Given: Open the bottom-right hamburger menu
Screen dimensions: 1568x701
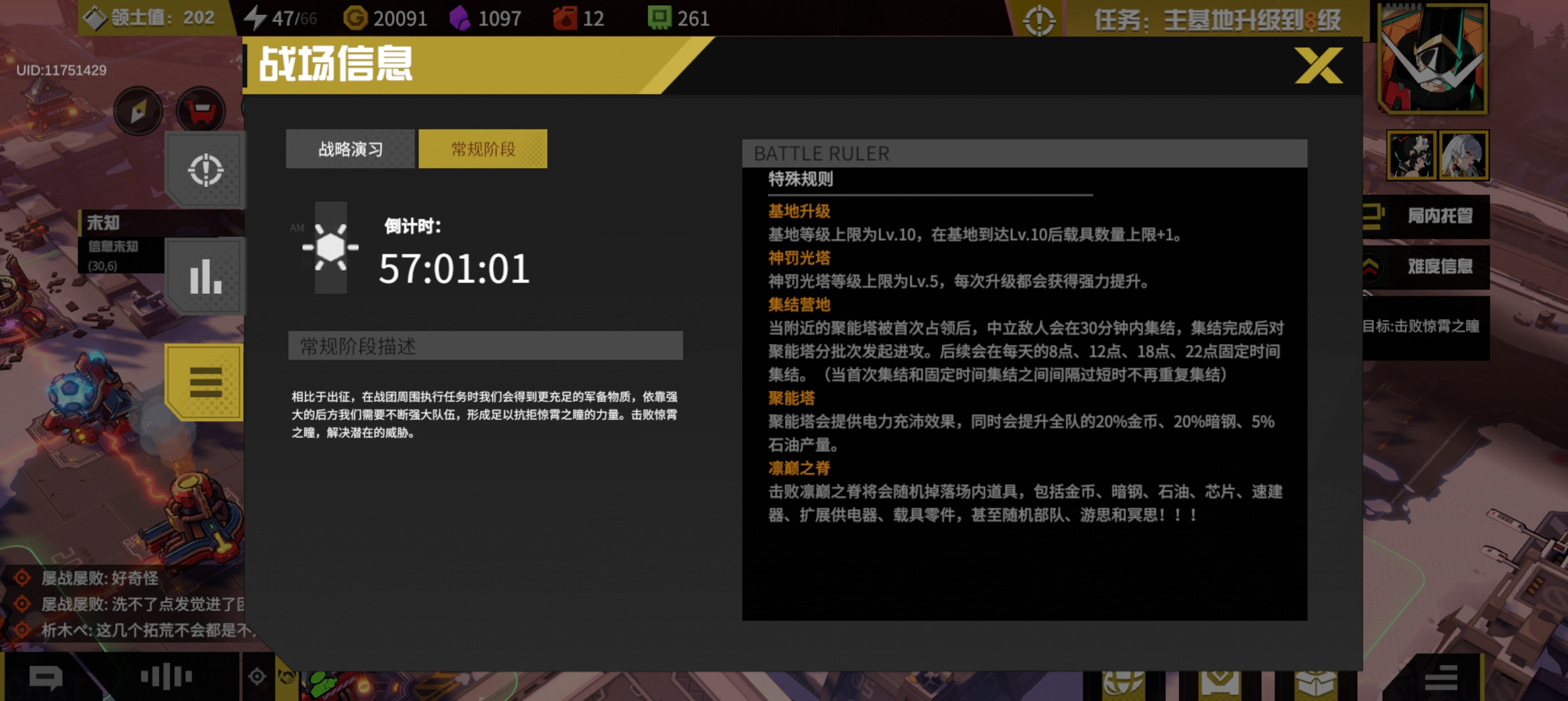Looking at the screenshot, I should (1441, 677).
